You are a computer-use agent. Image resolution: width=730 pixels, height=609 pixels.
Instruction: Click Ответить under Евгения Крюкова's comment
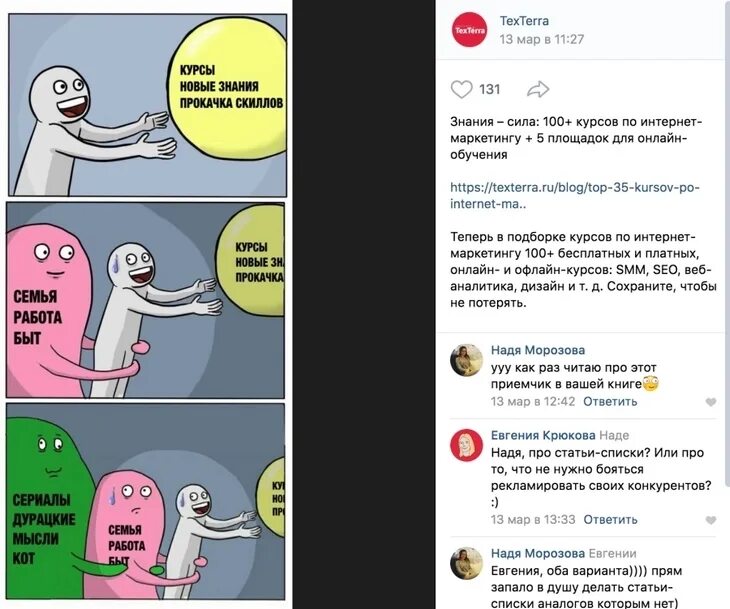pos(610,520)
